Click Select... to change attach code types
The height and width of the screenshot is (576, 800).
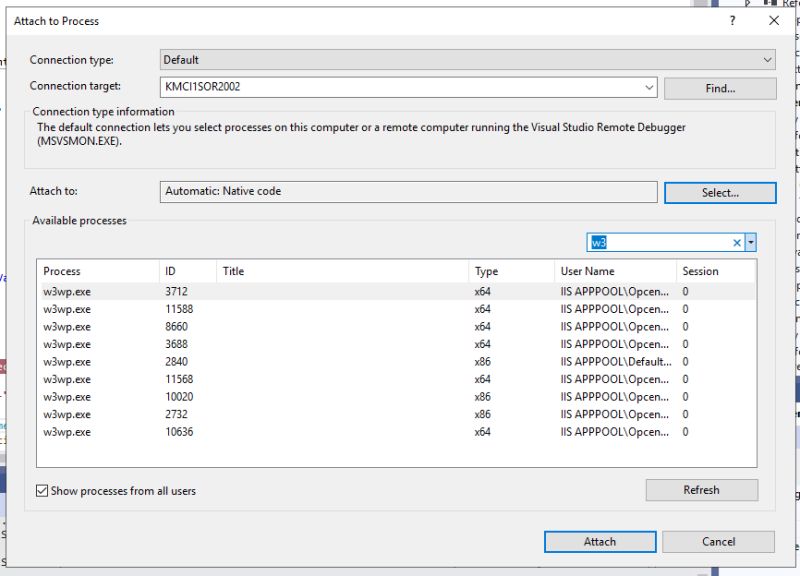[x=718, y=192]
